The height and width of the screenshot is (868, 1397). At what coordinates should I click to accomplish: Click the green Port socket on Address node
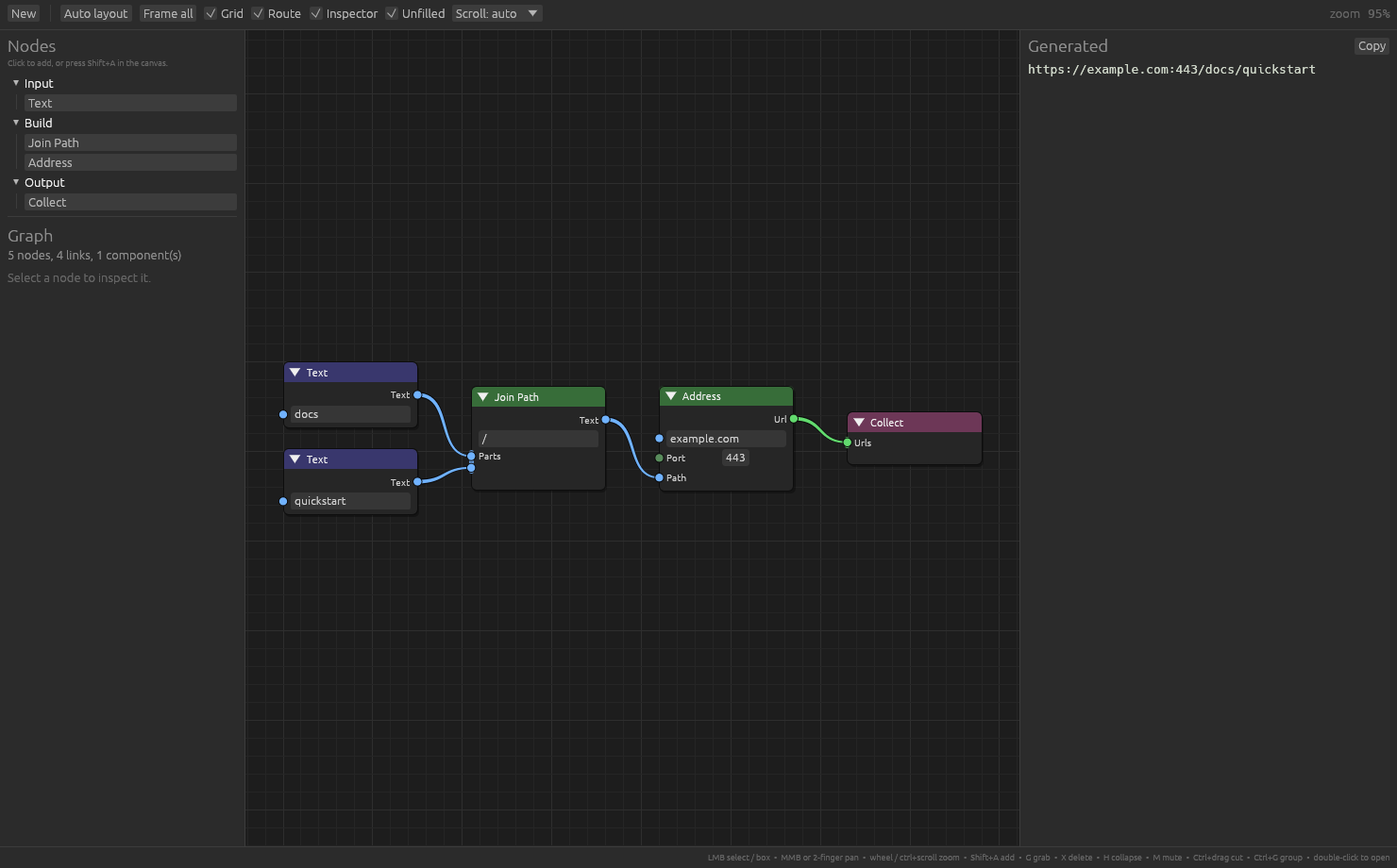pyautogui.click(x=660, y=459)
